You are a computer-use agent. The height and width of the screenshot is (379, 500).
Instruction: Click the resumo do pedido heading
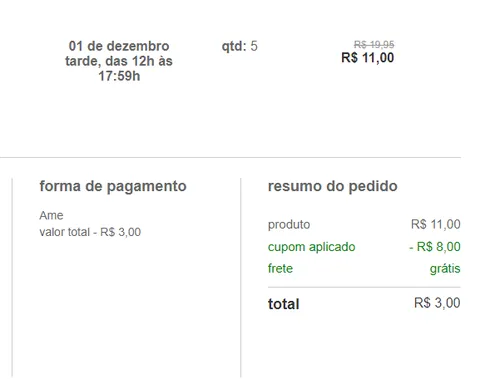(x=333, y=186)
